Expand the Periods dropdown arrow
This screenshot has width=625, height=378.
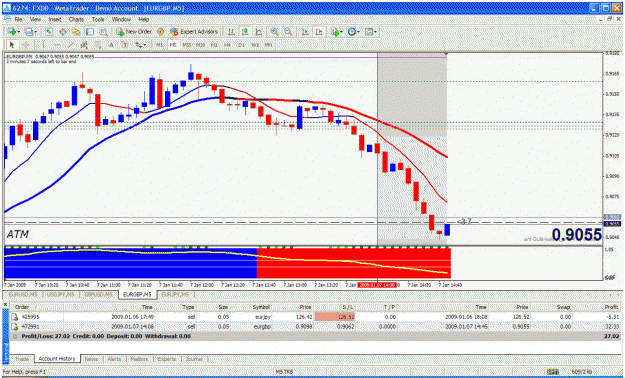click(358, 32)
